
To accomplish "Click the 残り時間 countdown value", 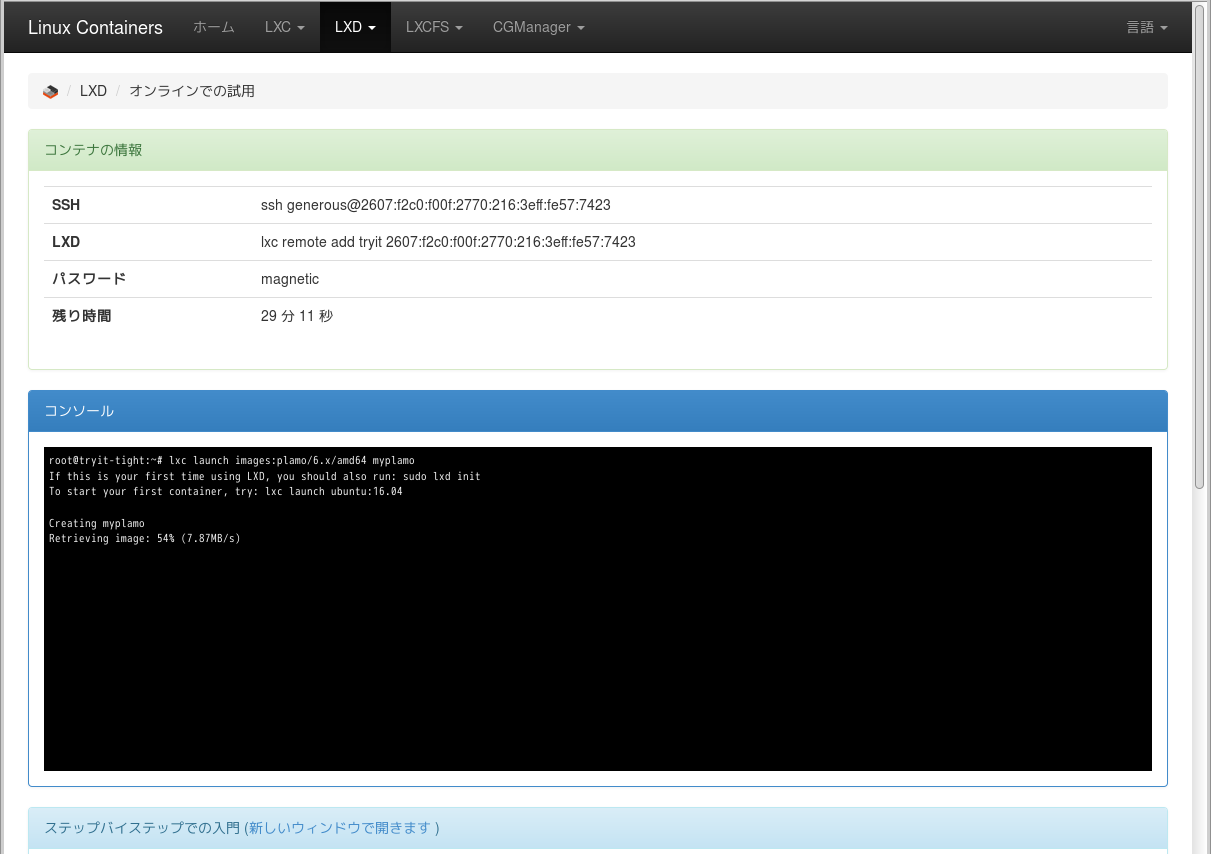I will pos(296,315).
